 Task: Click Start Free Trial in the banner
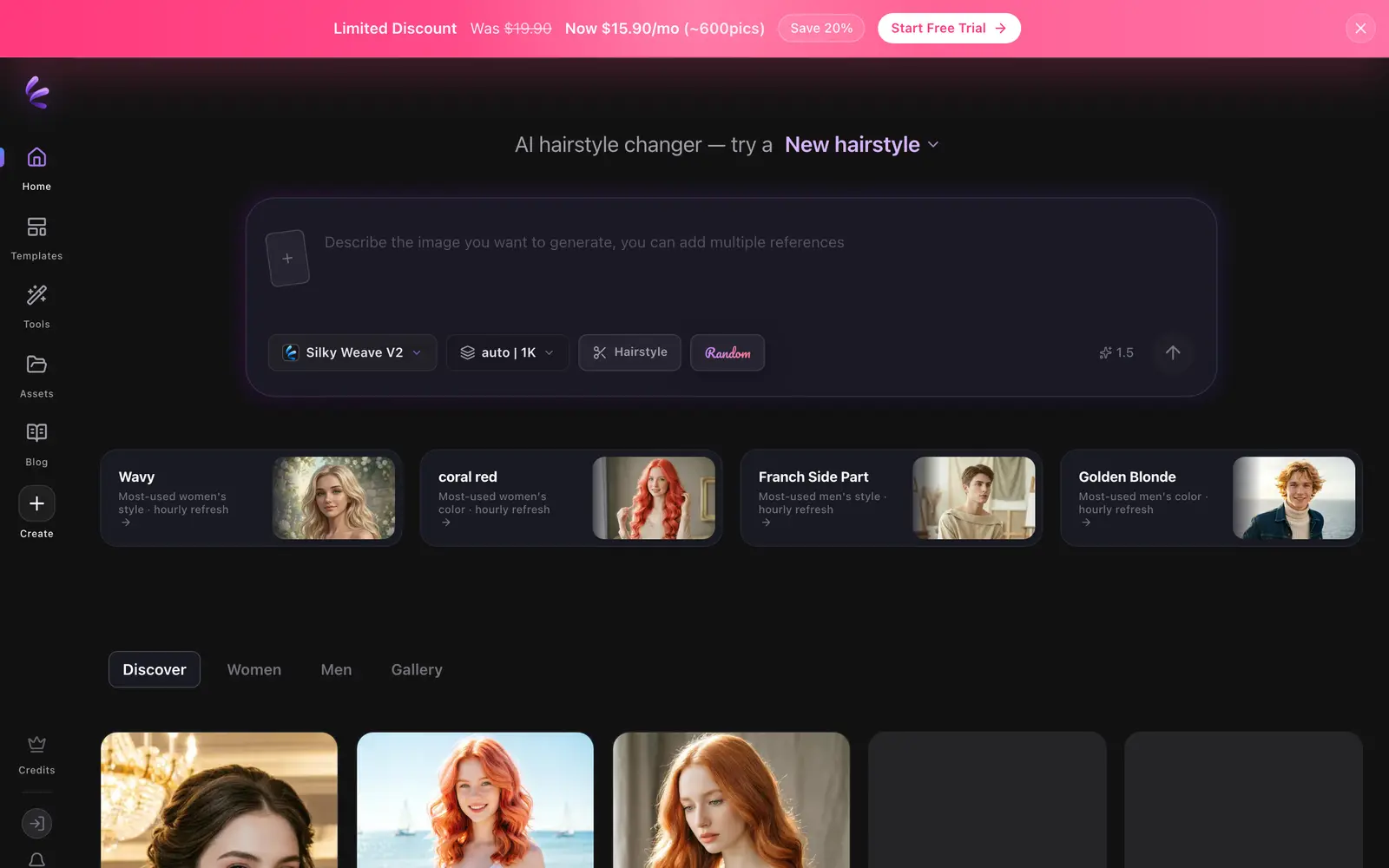tap(949, 28)
